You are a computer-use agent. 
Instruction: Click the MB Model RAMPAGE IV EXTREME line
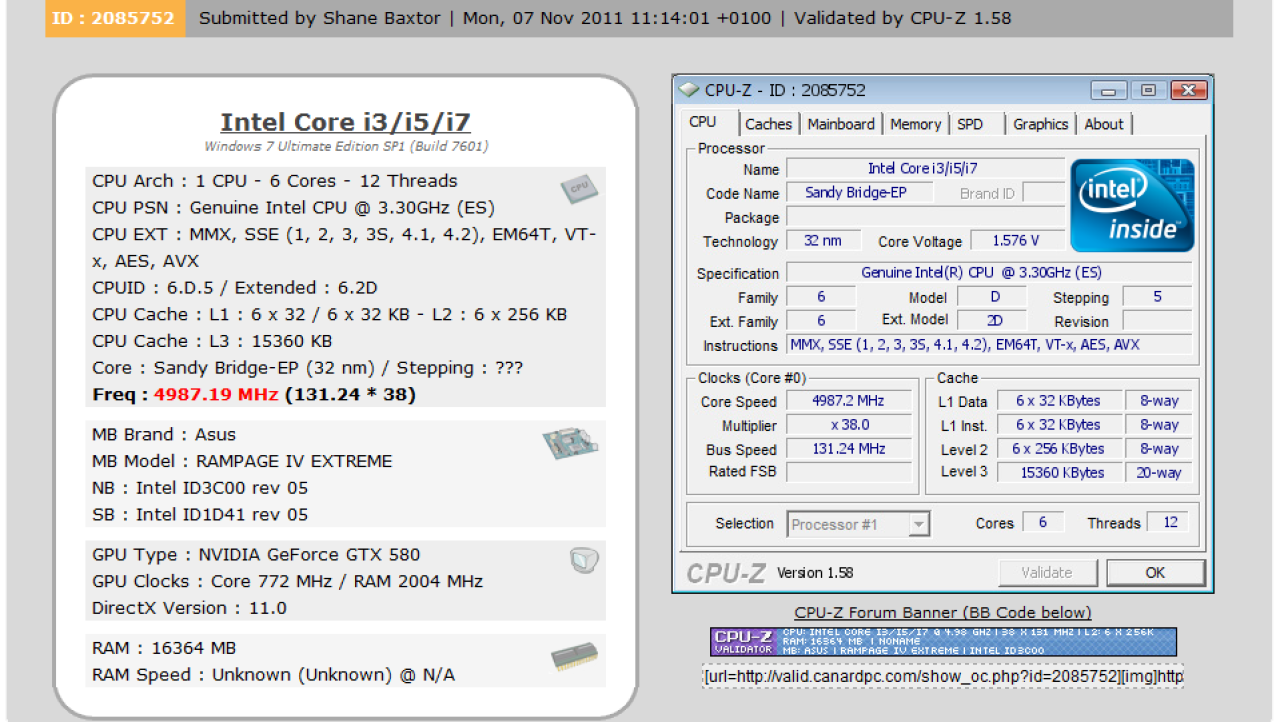click(x=242, y=461)
